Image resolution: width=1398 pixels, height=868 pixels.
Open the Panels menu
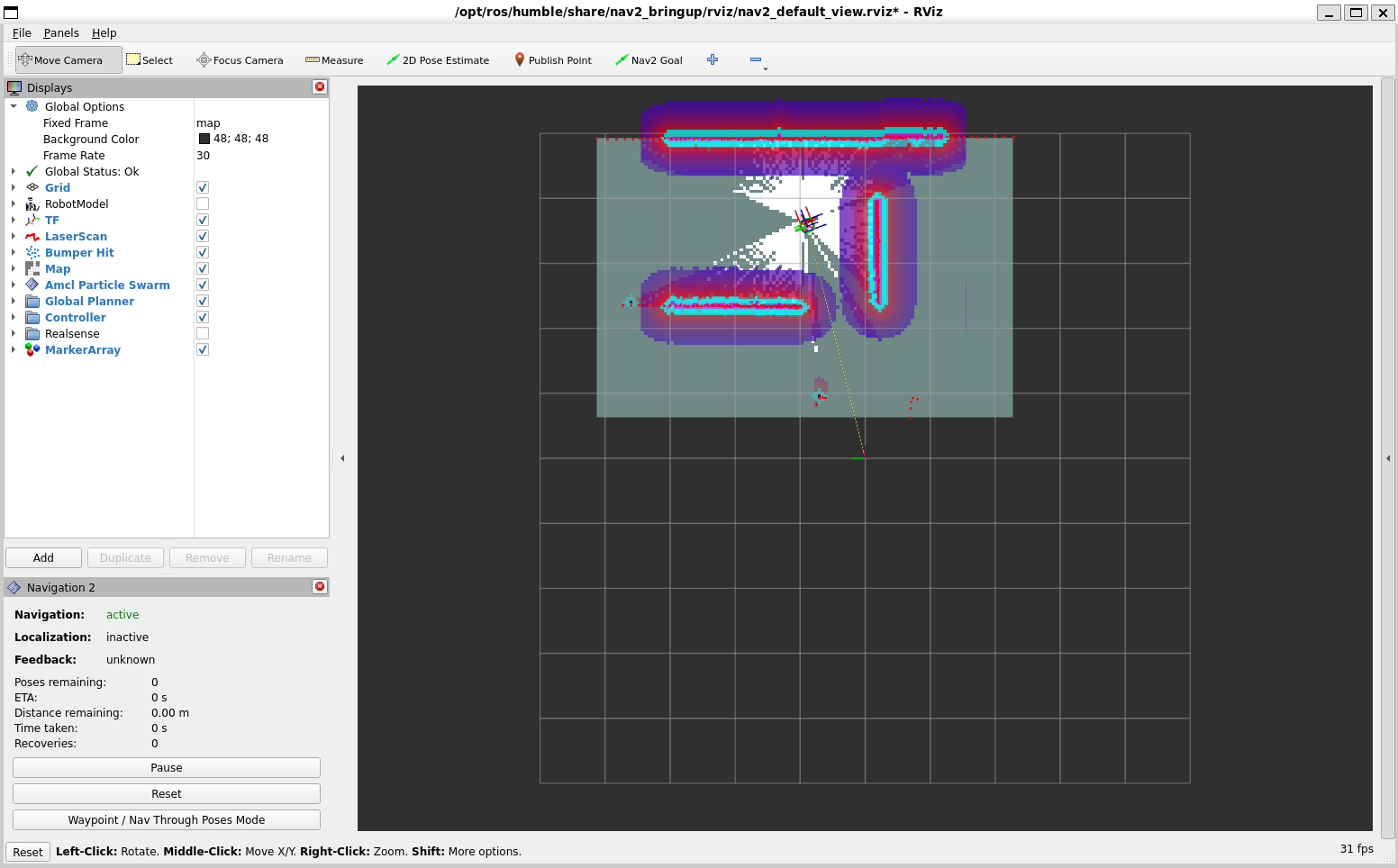pos(61,32)
